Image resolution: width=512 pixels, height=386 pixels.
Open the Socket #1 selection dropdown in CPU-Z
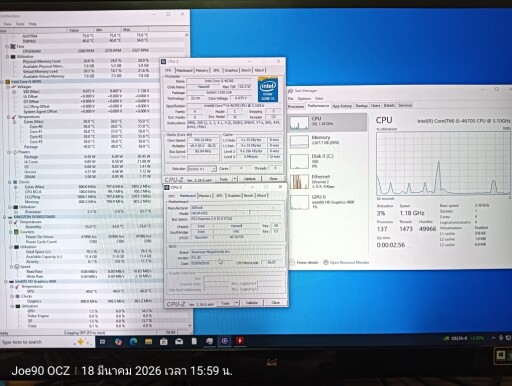click(202, 169)
